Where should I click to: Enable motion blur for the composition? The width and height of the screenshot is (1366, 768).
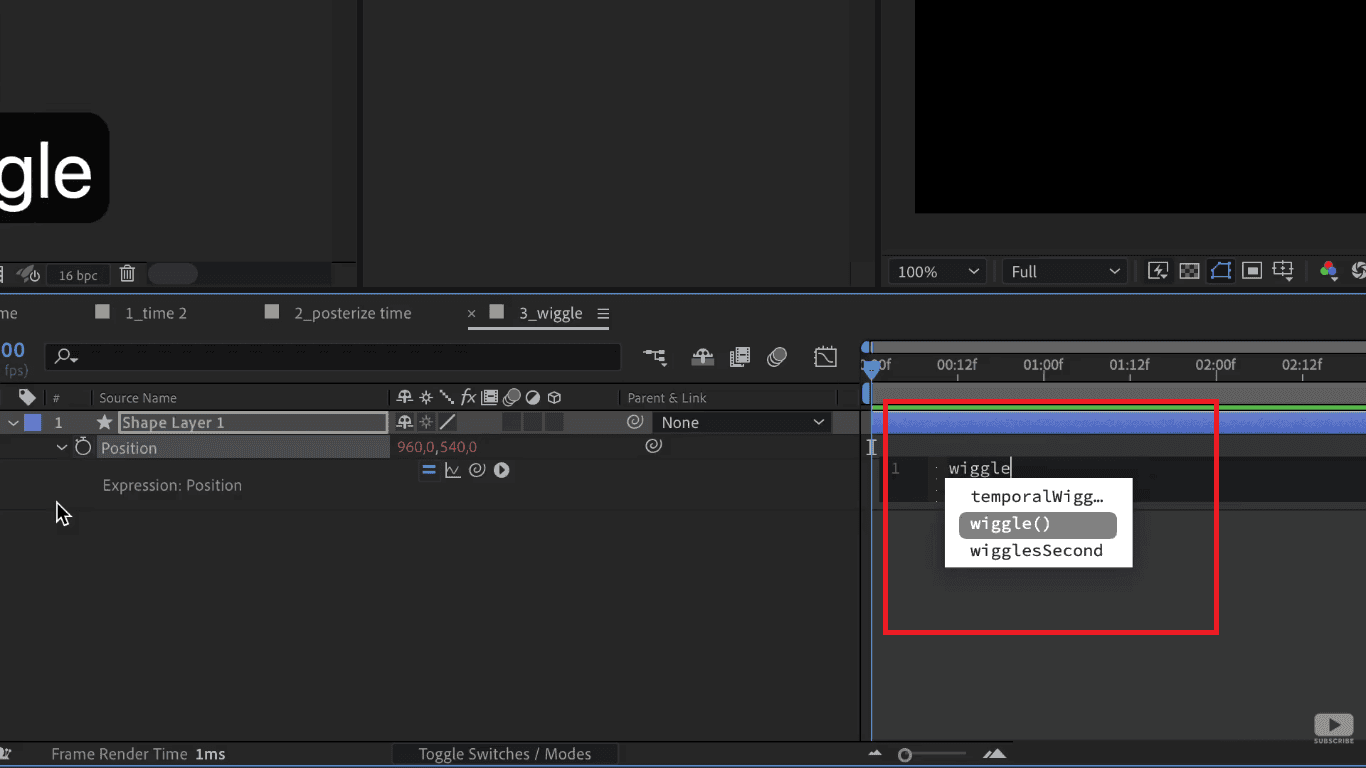(x=777, y=357)
